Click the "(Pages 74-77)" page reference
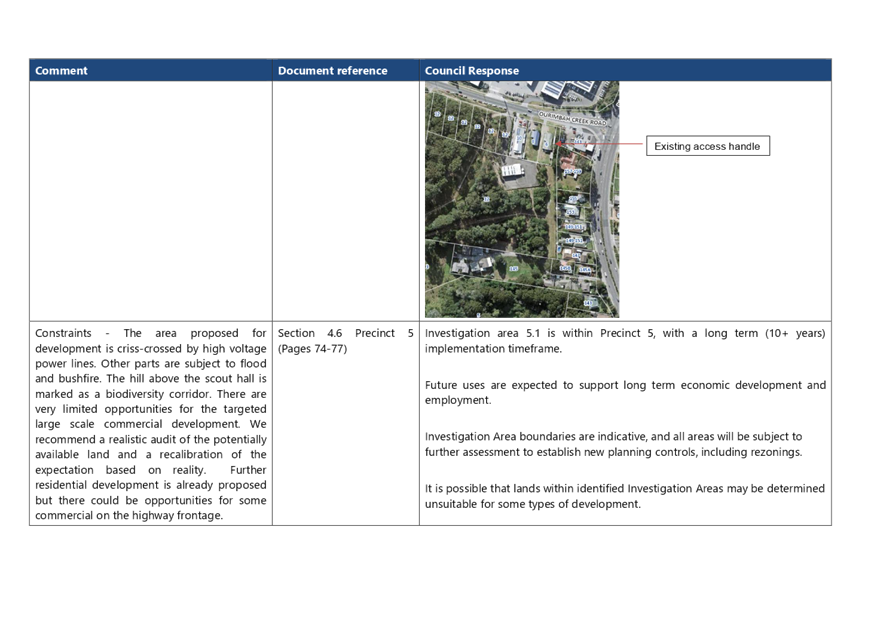This screenshot has width=874, height=618. 311,349
